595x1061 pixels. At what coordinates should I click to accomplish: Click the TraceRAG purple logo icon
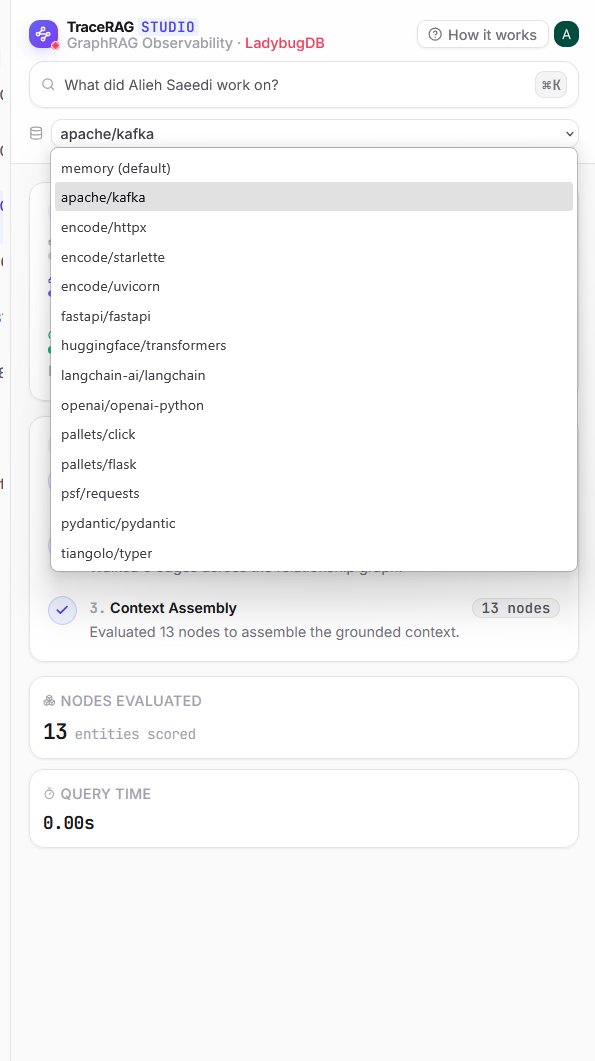pos(43,34)
